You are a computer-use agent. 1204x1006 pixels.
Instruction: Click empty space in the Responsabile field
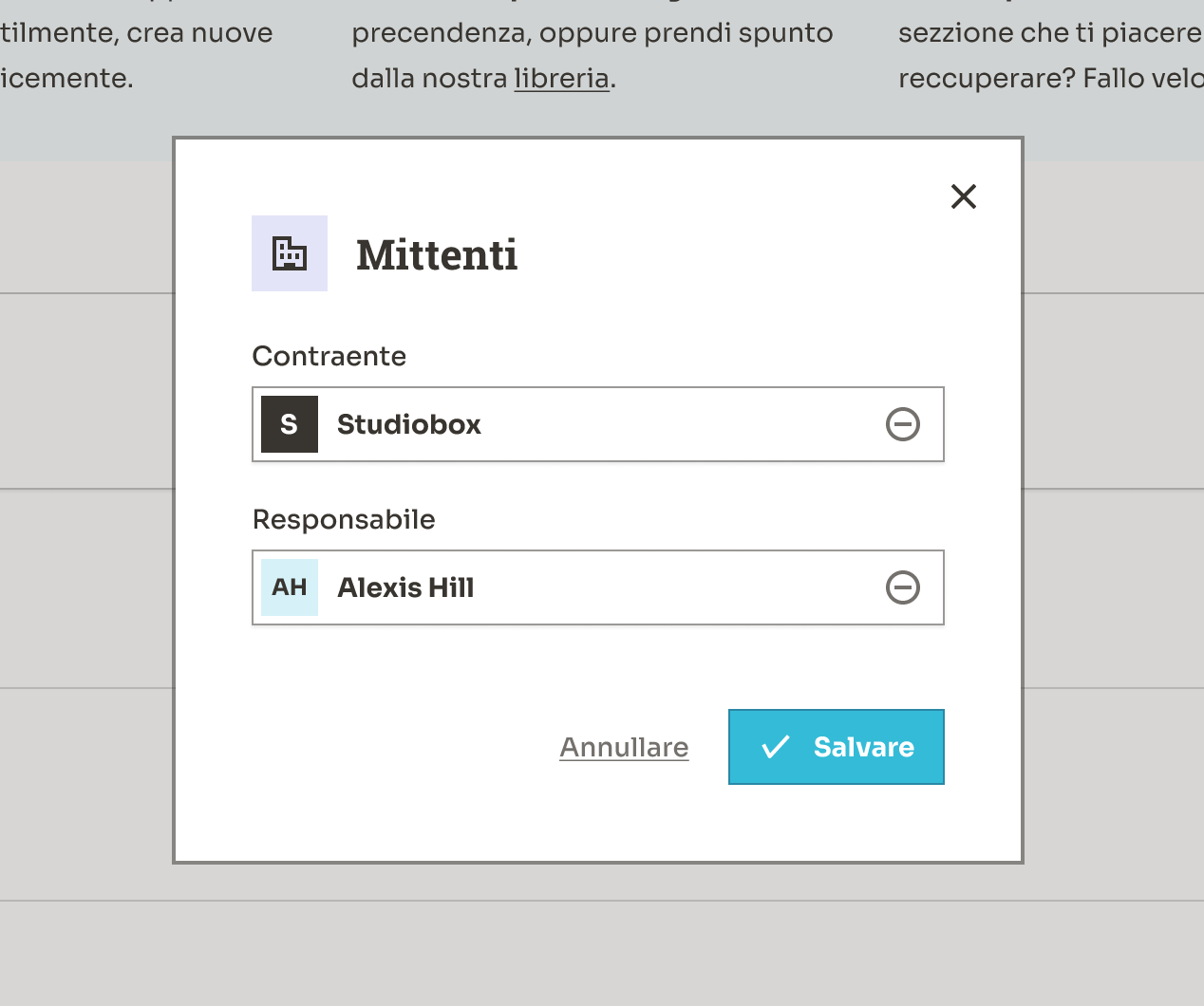(x=684, y=587)
